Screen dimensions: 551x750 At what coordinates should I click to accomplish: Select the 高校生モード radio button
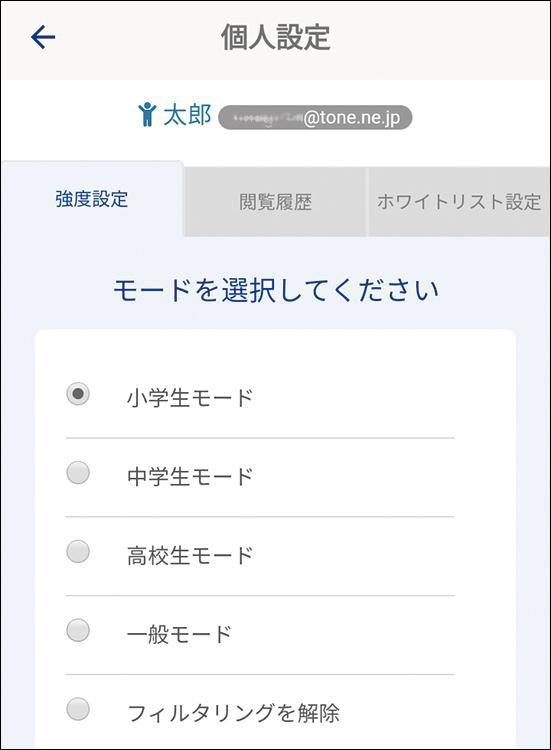pyautogui.click(x=78, y=551)
